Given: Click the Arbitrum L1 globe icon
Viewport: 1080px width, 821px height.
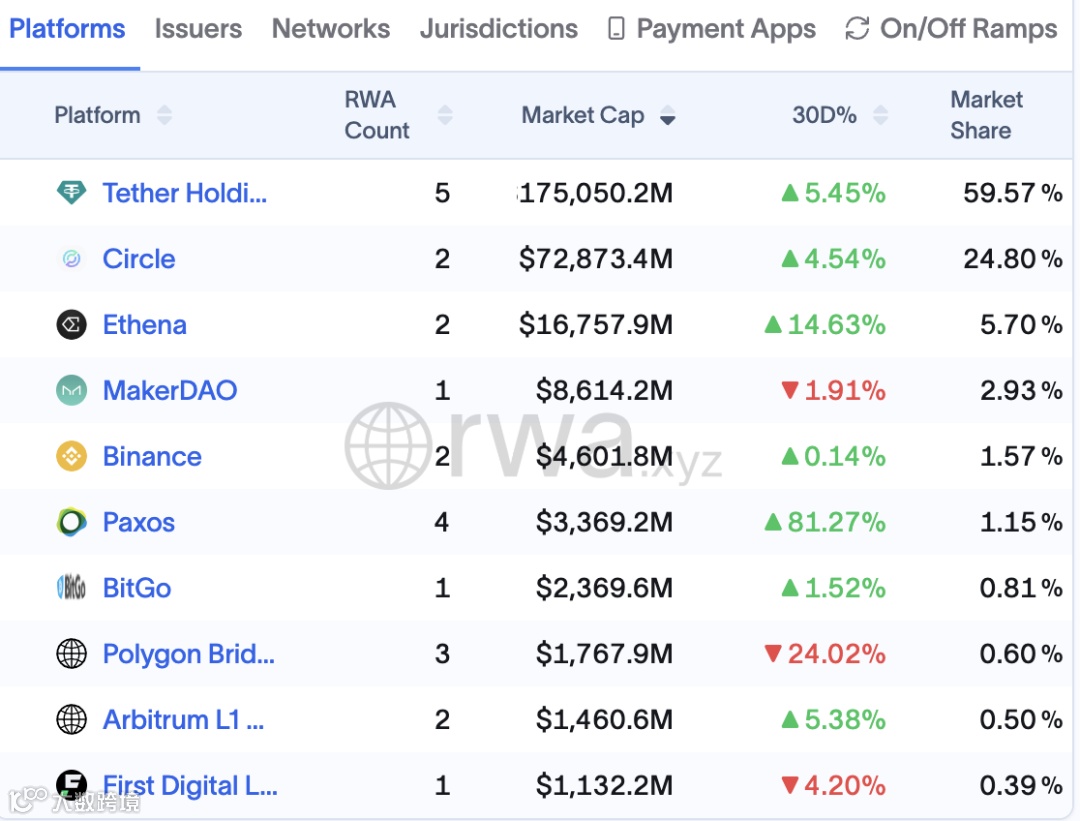Looking at the screenshot, I should 72,720.
